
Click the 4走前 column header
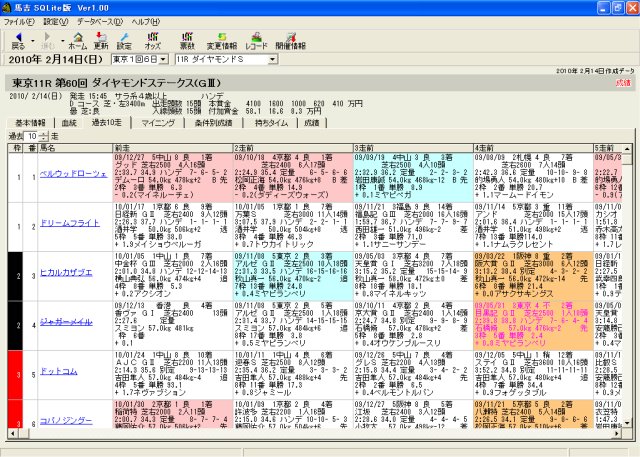tap(533, 148)
